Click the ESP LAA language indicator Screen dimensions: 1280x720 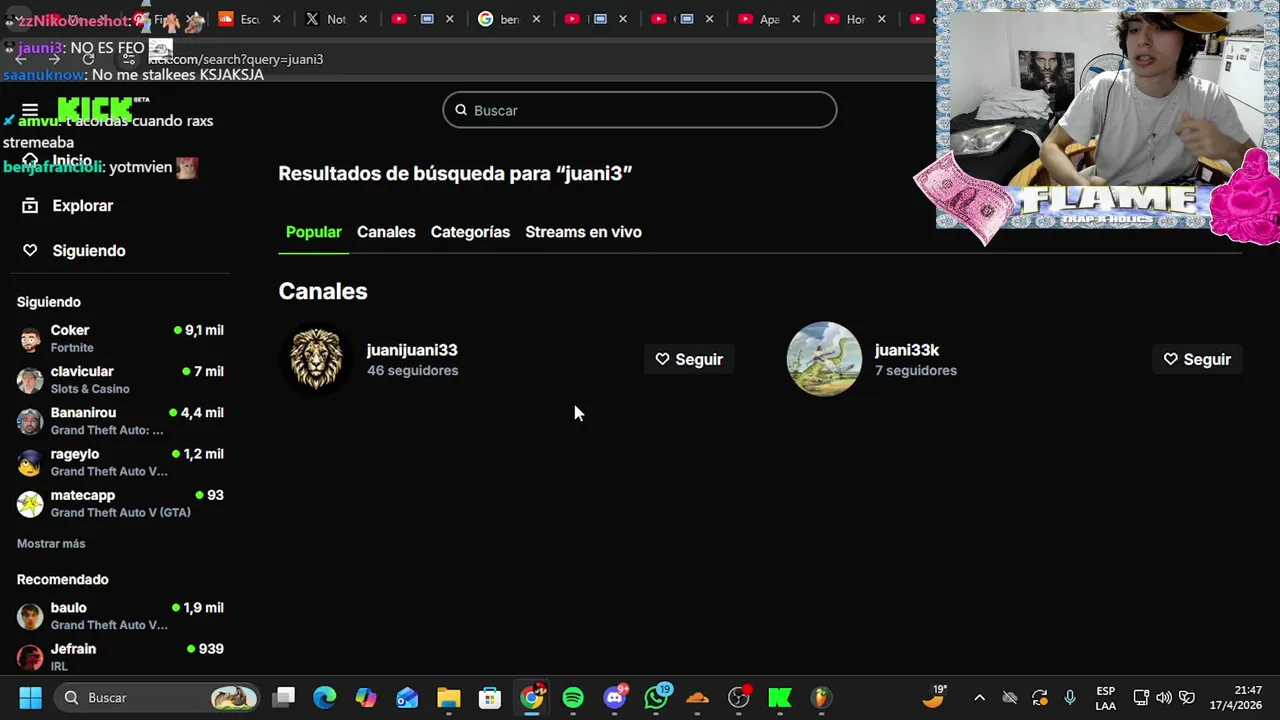[1106, 697]
